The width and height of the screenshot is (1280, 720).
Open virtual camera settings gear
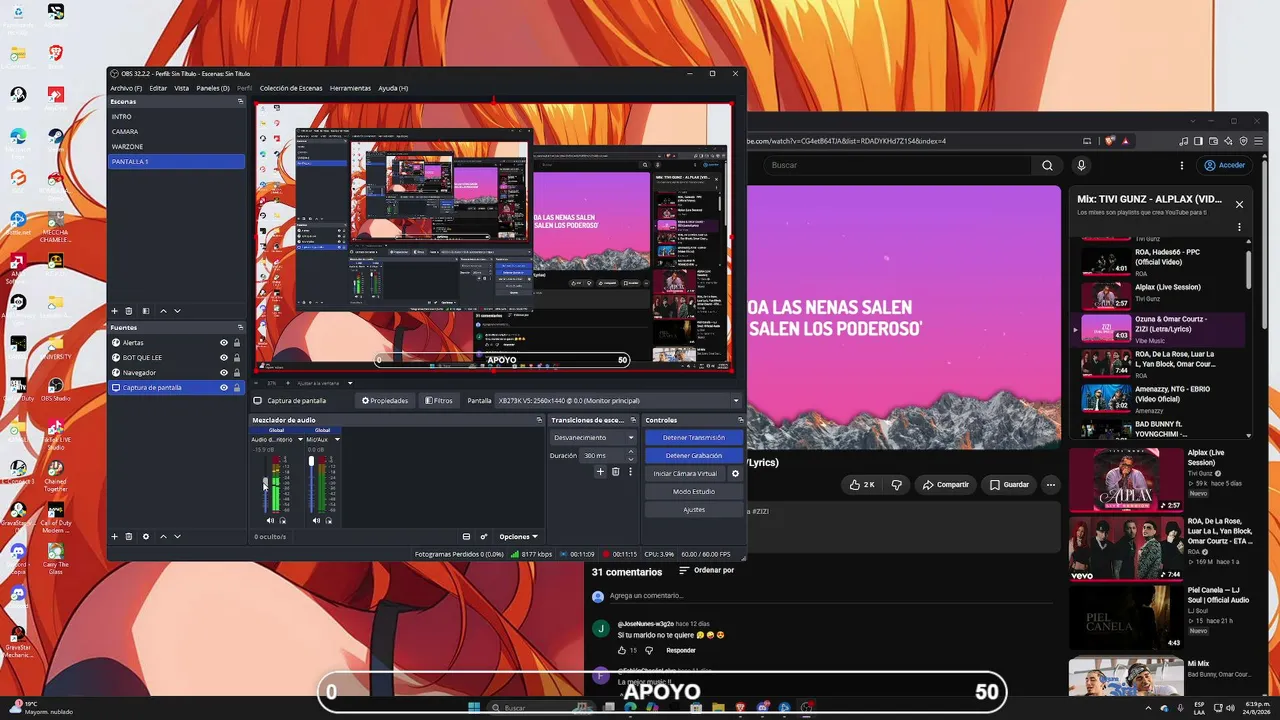(x=736, y=474)
